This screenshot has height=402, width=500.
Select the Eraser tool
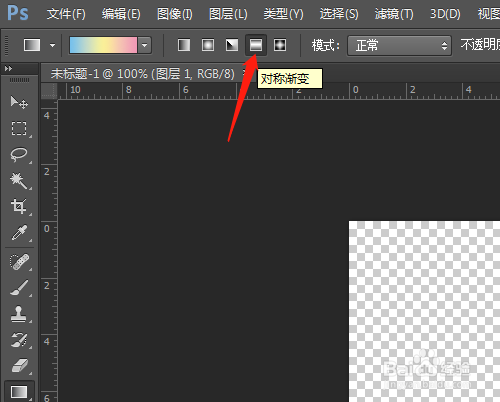click(x=19, y=366)
